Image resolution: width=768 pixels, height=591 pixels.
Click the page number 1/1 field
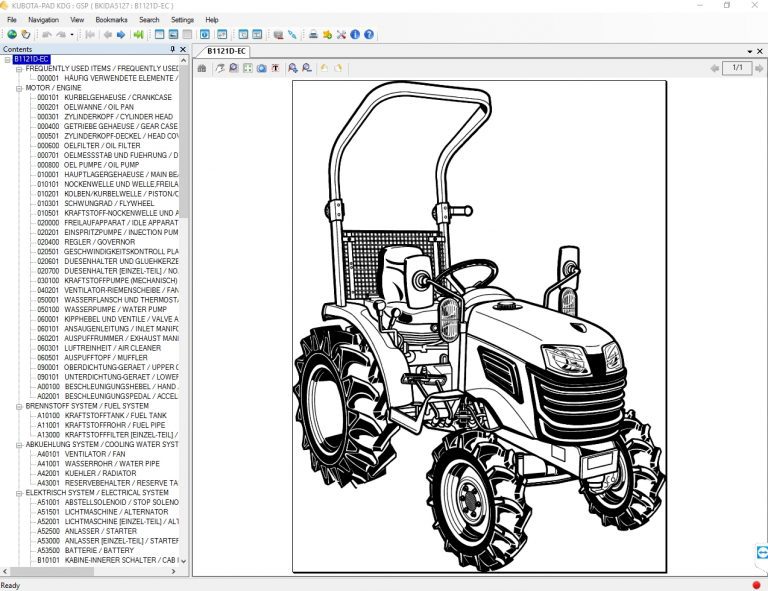[737, 68]
